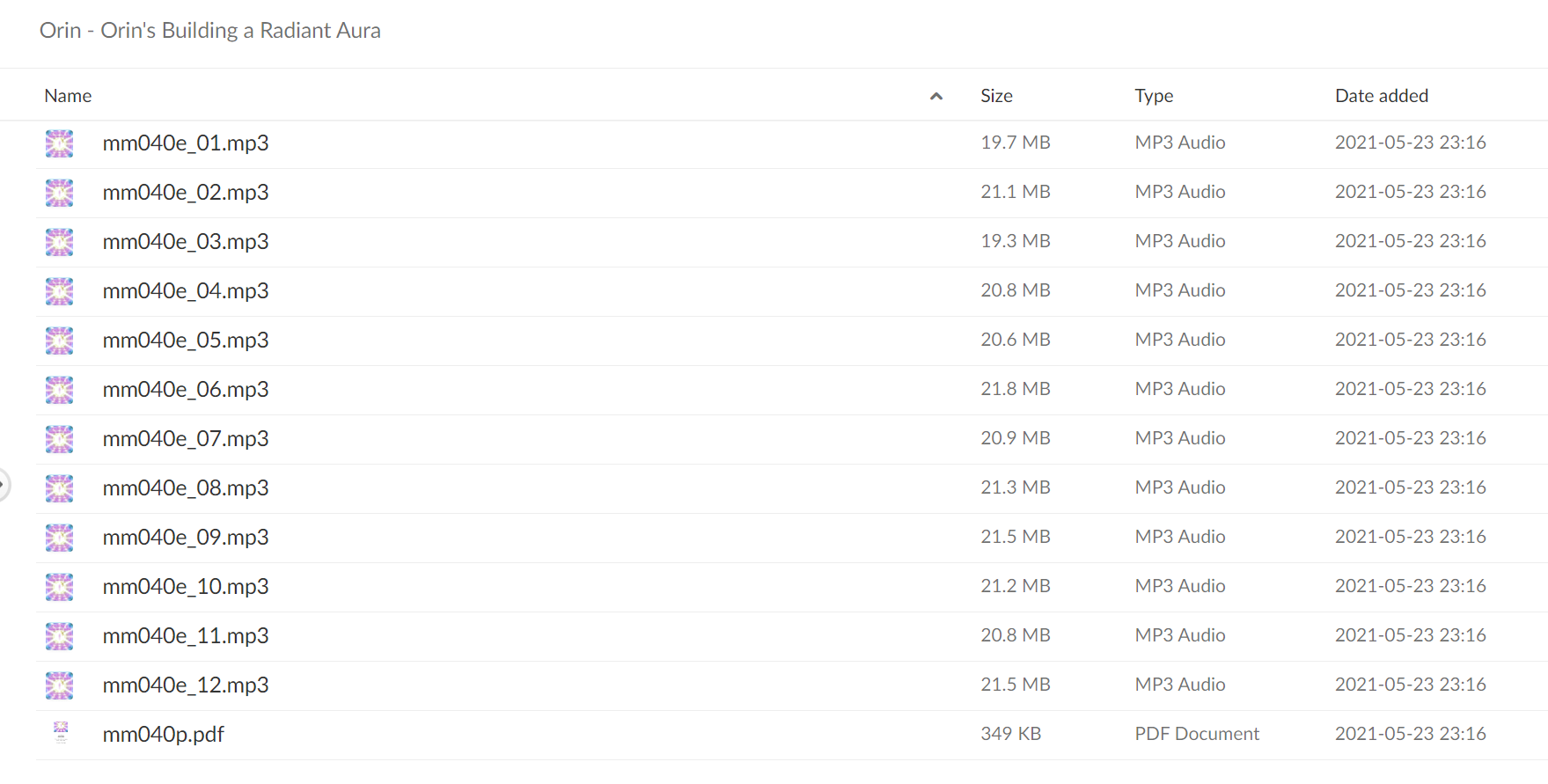Image resolution: width=1548 pixels, height=784 pixels.
Task: Click the album art icon for mm040e_11.mp3
Action: coord(60,636)
